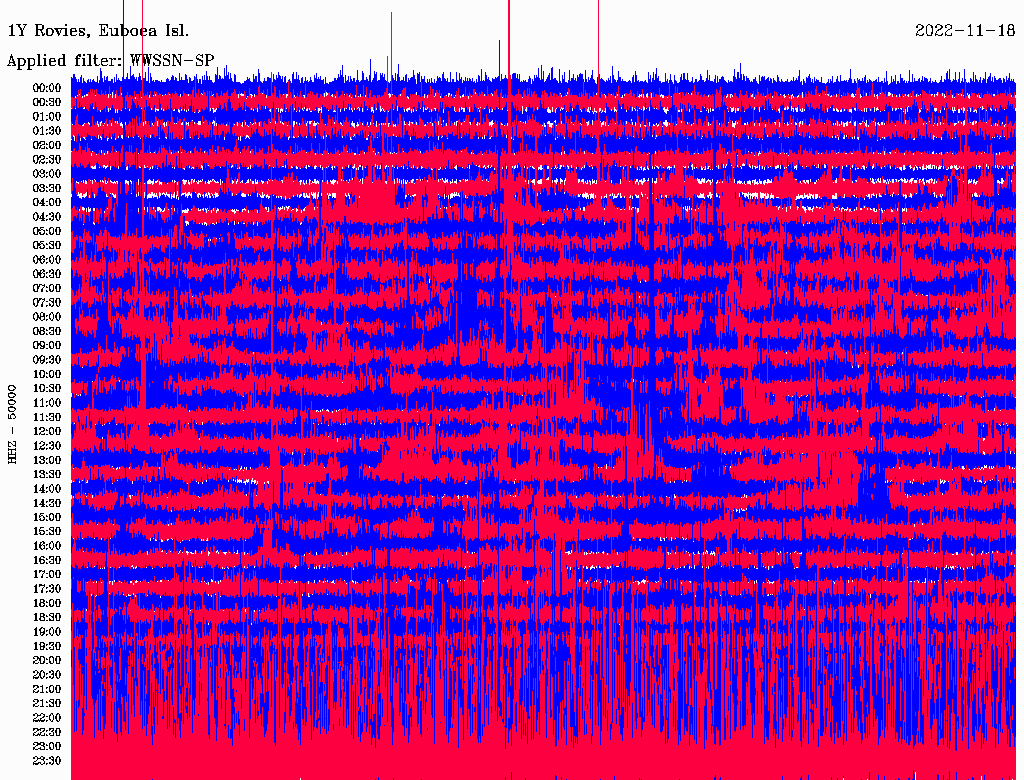Viewport: 1024px width, 780px height.
Task: Select the 15:00 time label
Action: coord(47,517)
